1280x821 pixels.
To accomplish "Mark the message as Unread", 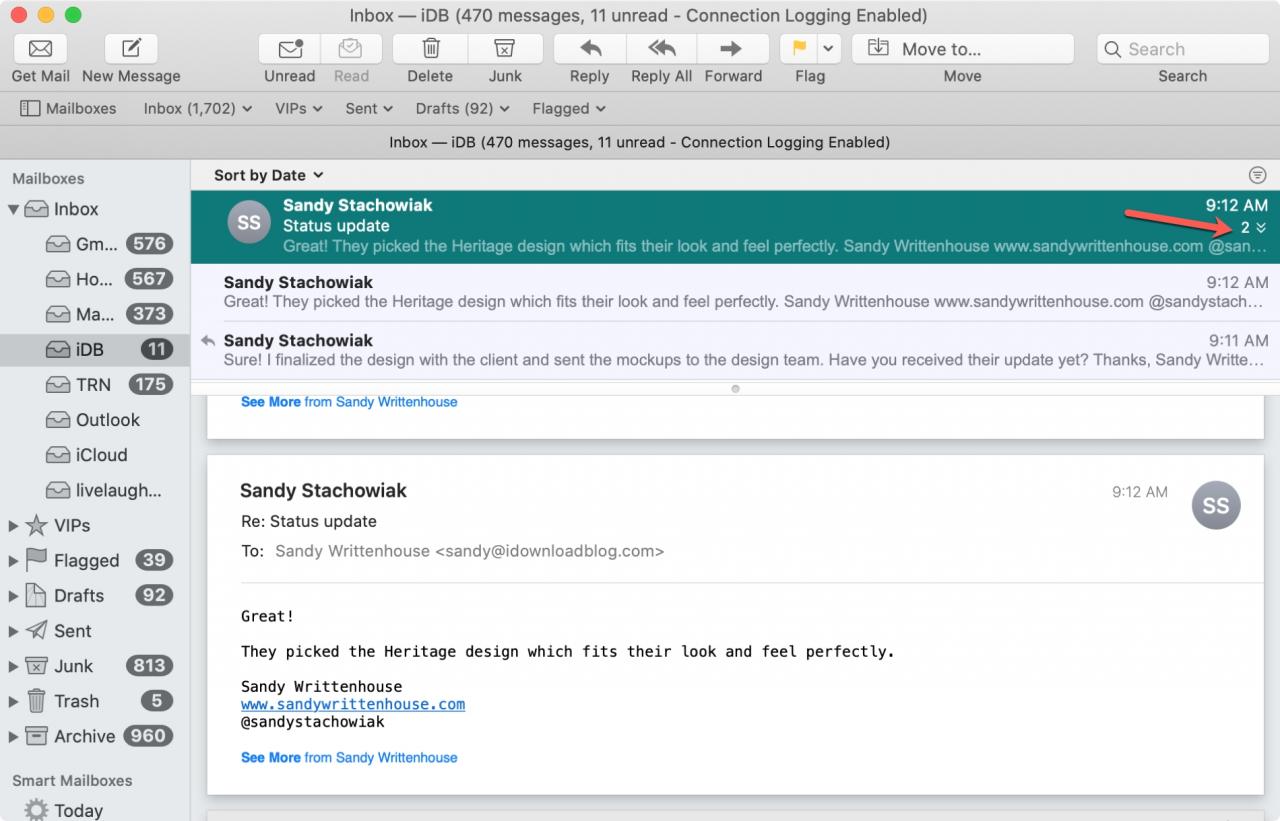I will (290, 48).
